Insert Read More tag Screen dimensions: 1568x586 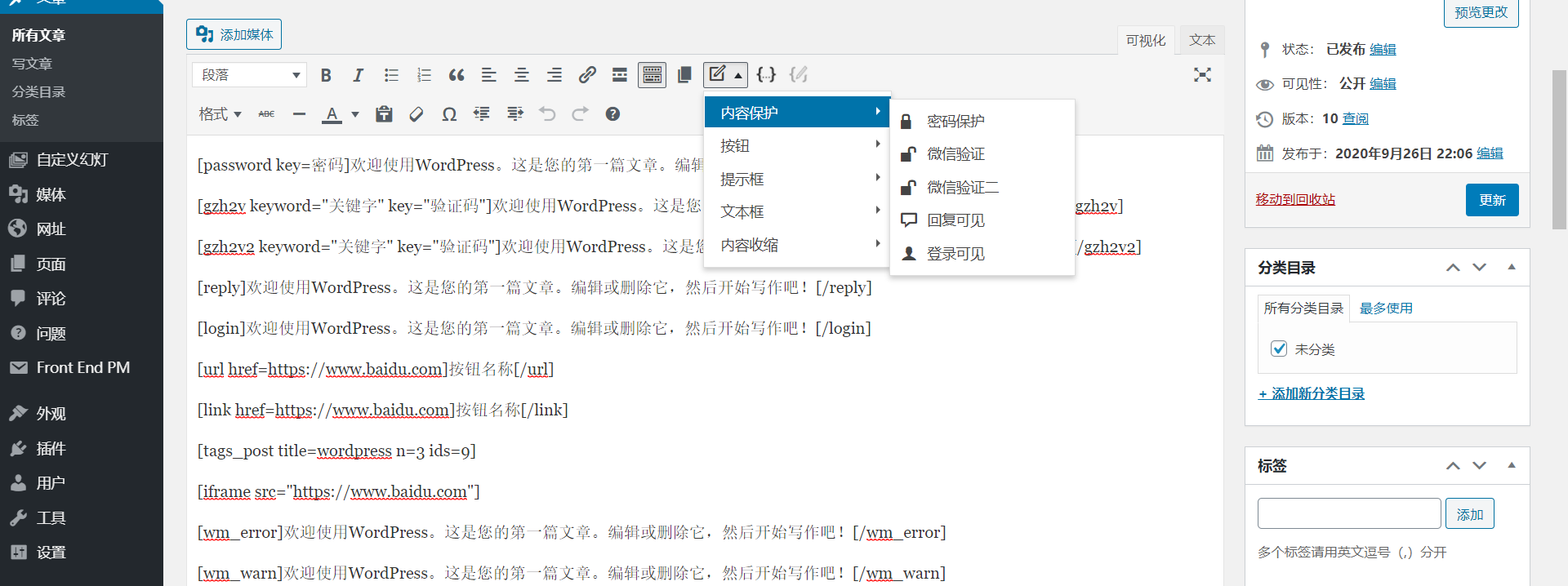(620, 75)
